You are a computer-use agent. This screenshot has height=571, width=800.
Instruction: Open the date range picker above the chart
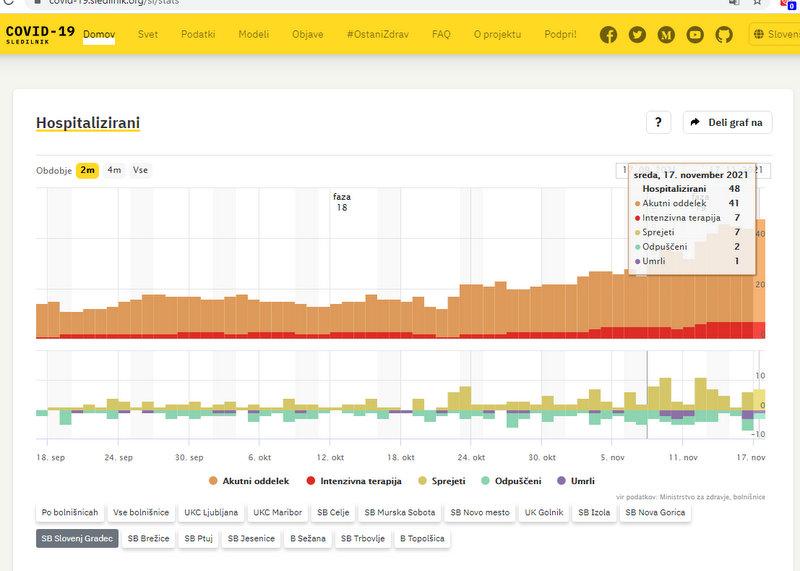tap(622, 170)
